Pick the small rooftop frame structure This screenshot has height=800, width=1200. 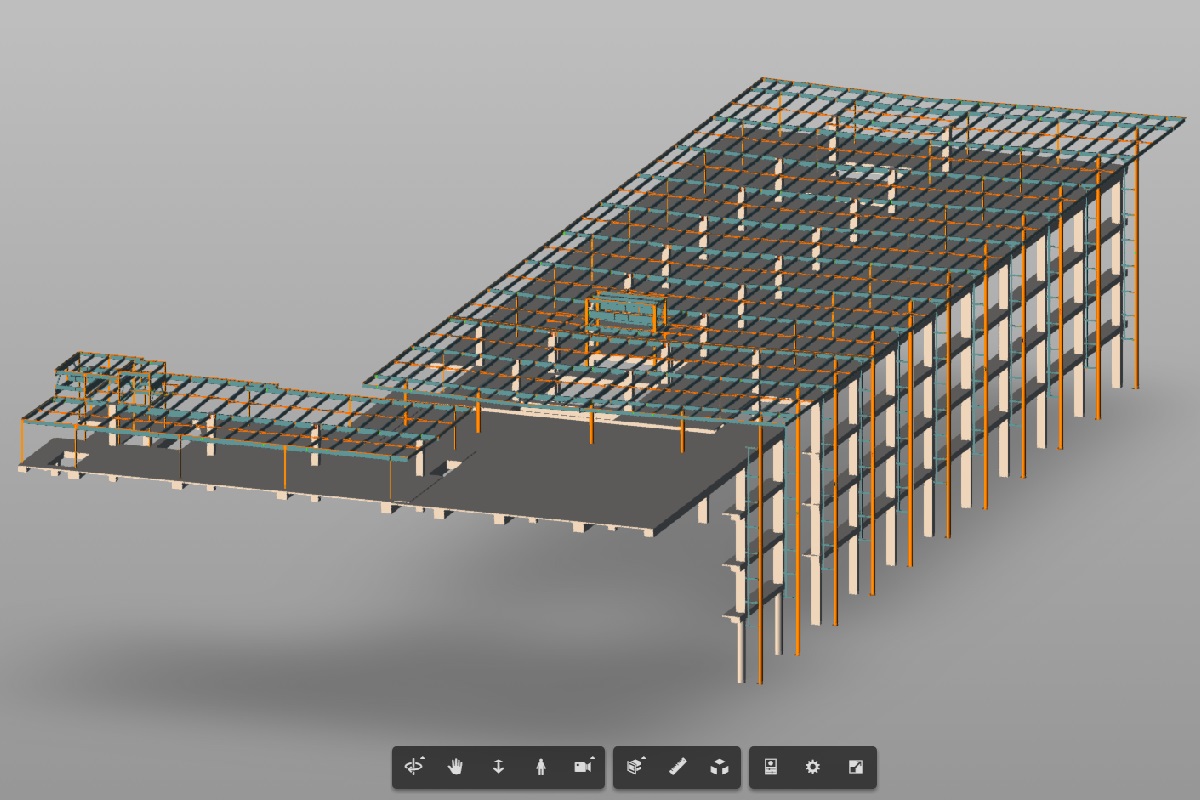click(x=625, y=313)
